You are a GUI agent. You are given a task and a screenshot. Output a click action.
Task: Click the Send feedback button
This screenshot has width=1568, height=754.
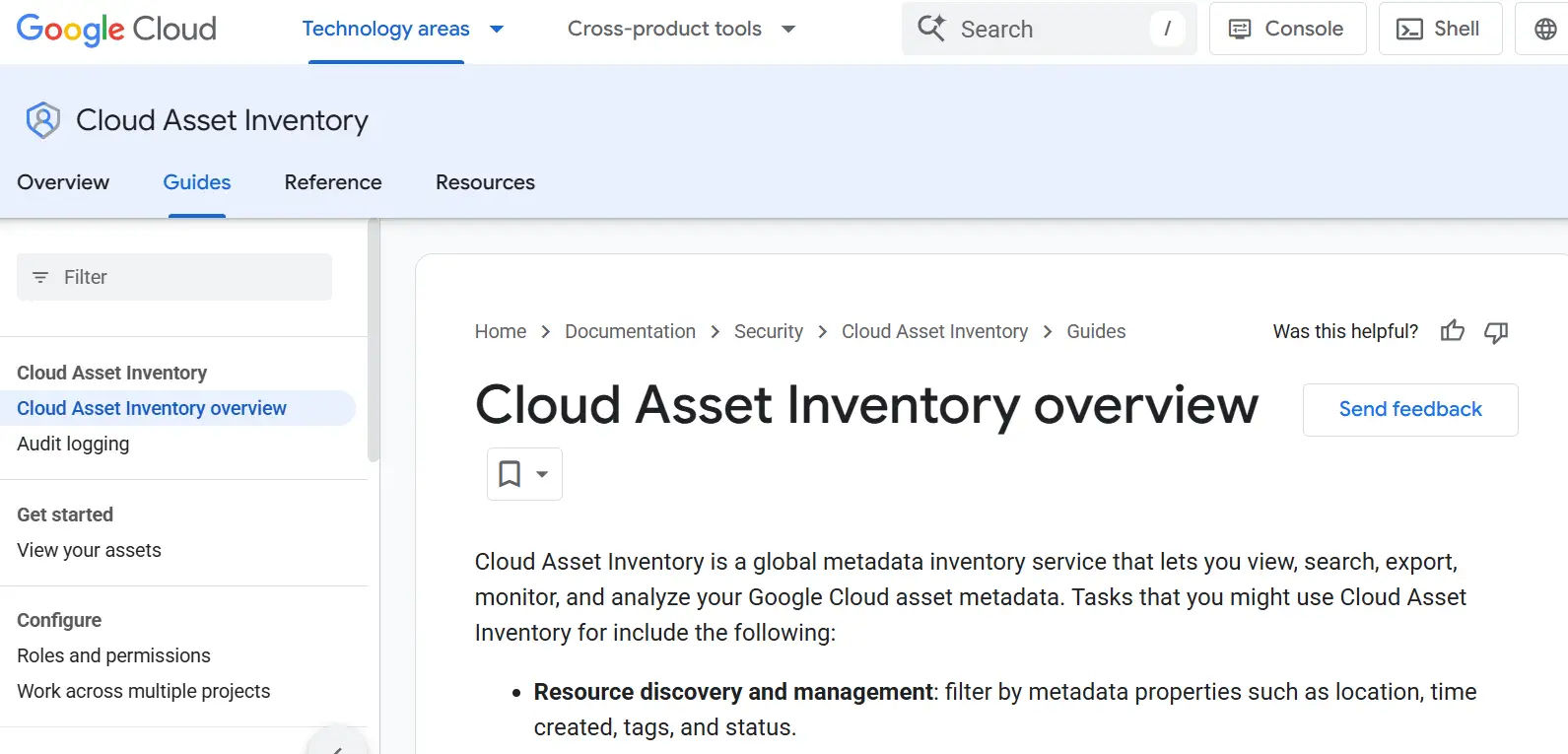[1410, 409]
